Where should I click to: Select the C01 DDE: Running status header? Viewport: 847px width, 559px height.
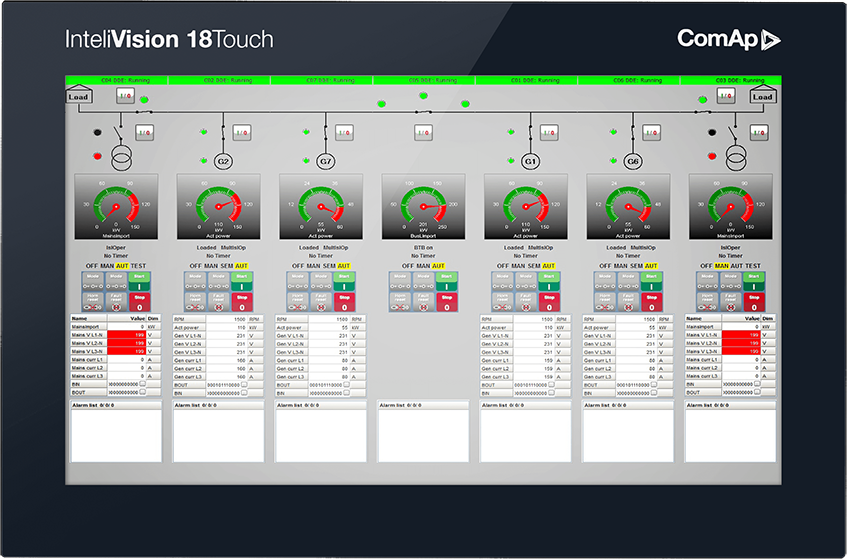click(527, 80)
